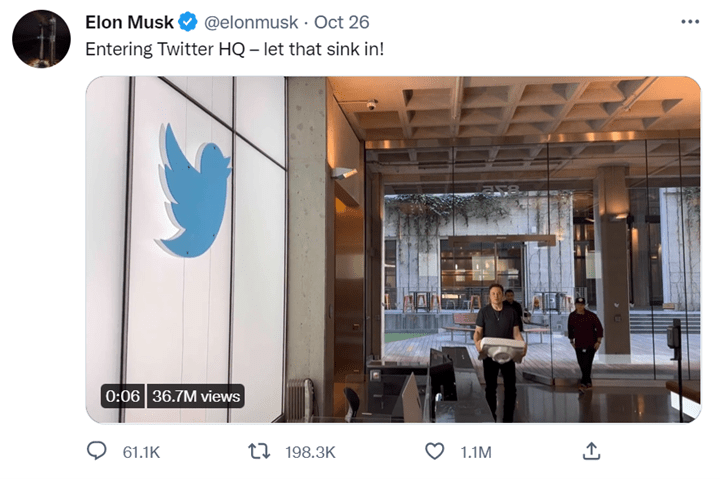Screen dimensions: 720x479
Task: Click the 36.7M views label
Action: (196, 396)
